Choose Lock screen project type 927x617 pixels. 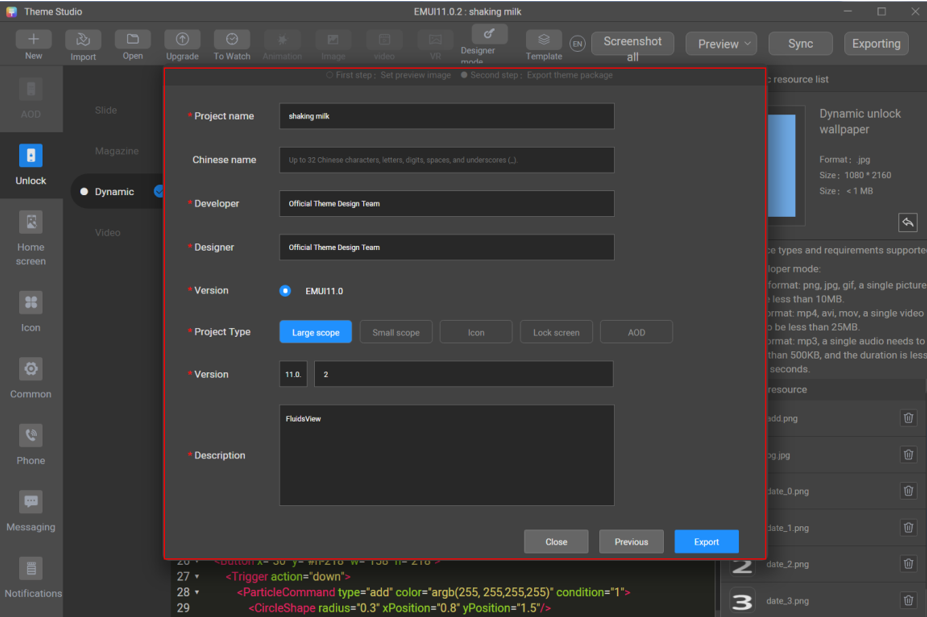tap(556, 332)
